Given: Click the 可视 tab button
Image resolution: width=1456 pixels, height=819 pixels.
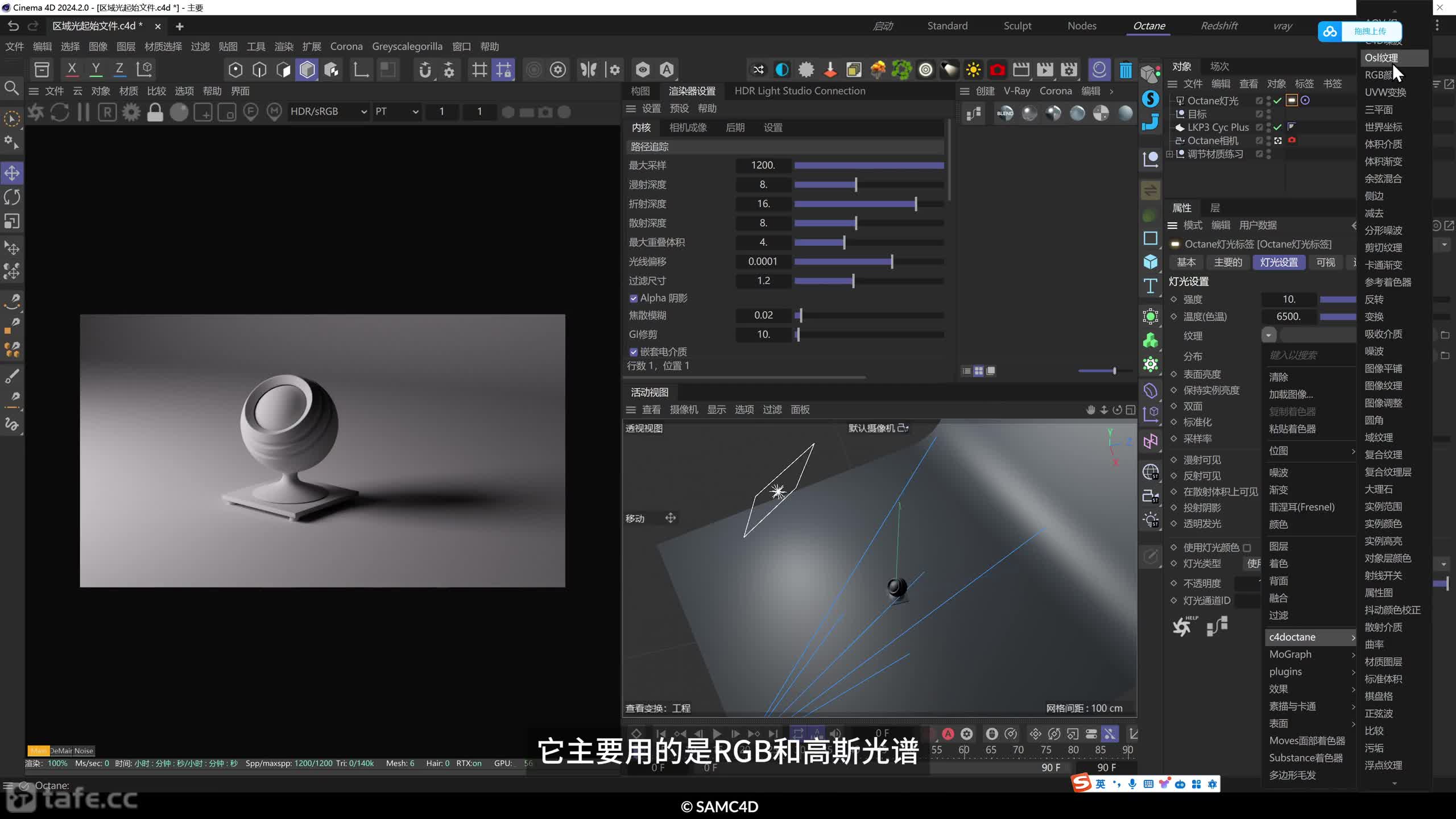Looking at the screenshot, I should pos(1325,262).
